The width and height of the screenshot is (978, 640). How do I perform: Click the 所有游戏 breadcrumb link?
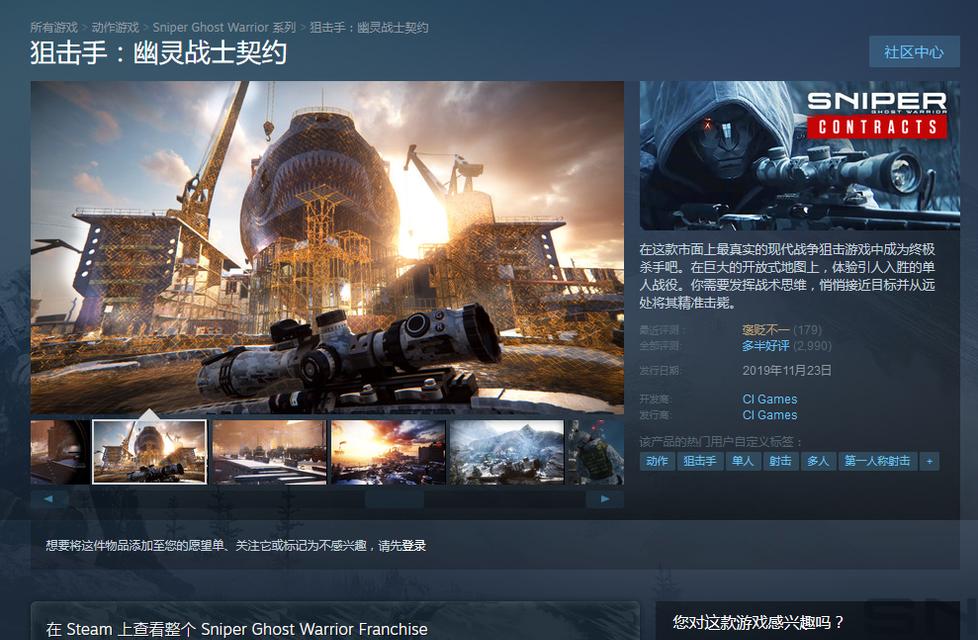point(54,27)
